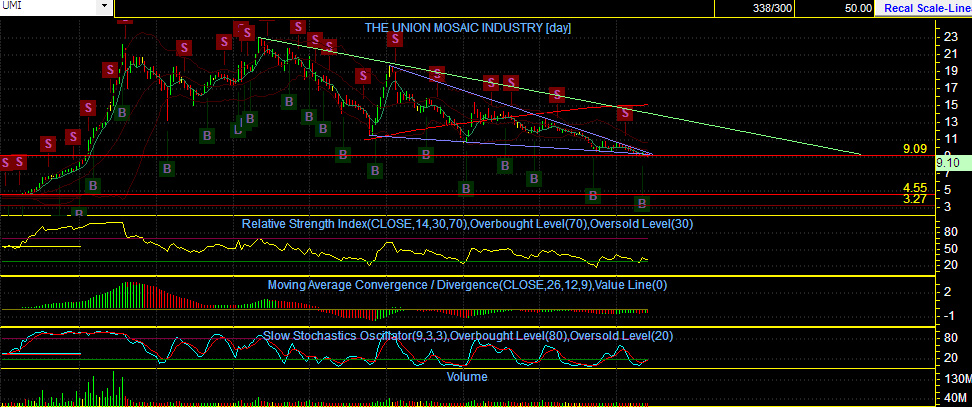Click the 3.27 price level label
This screenshot has width=972, height=407.
click(914, 199)
